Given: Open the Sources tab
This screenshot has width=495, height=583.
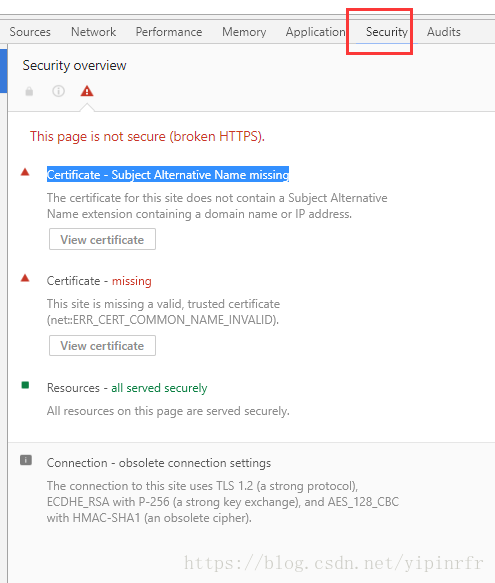Looking at the screenshot, I should click(x=30, y=32).
